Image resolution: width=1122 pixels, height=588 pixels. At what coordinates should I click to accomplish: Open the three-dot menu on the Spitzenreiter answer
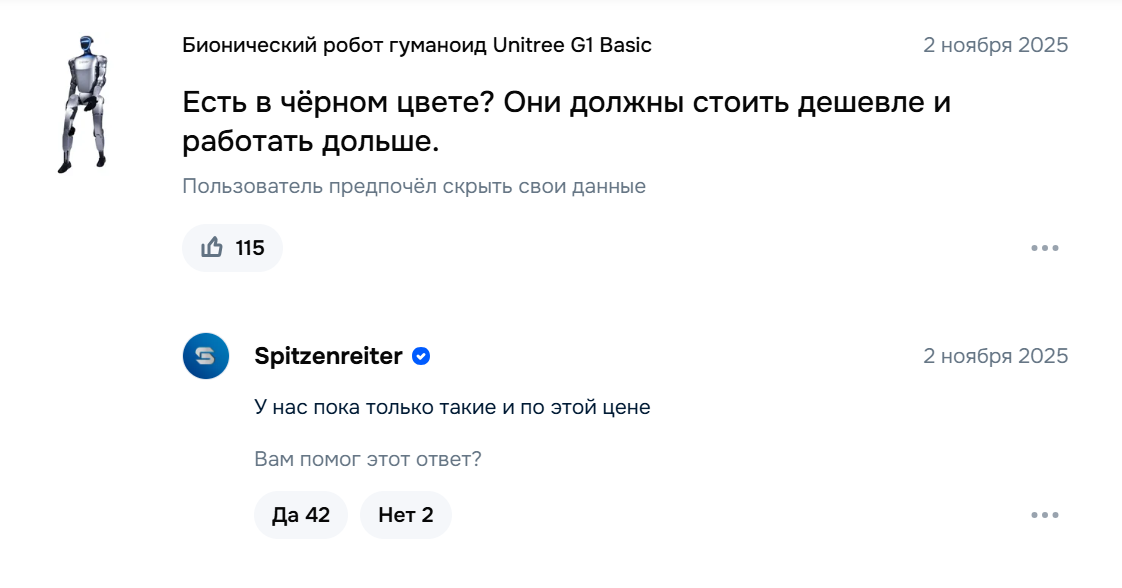pos(1044,515)
